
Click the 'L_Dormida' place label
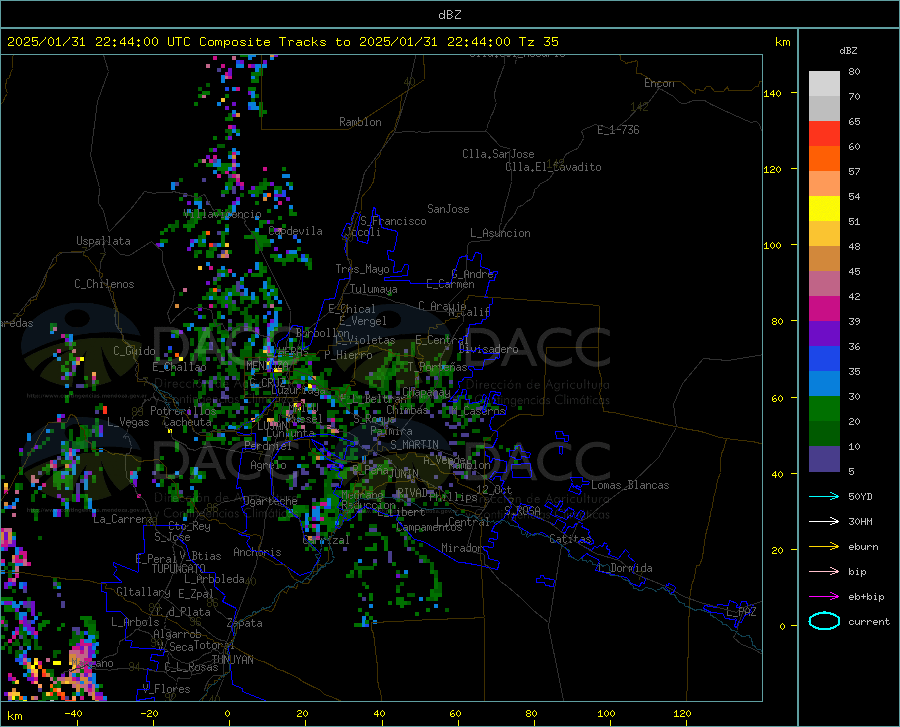pyautogui.click(x=624, y=568)
